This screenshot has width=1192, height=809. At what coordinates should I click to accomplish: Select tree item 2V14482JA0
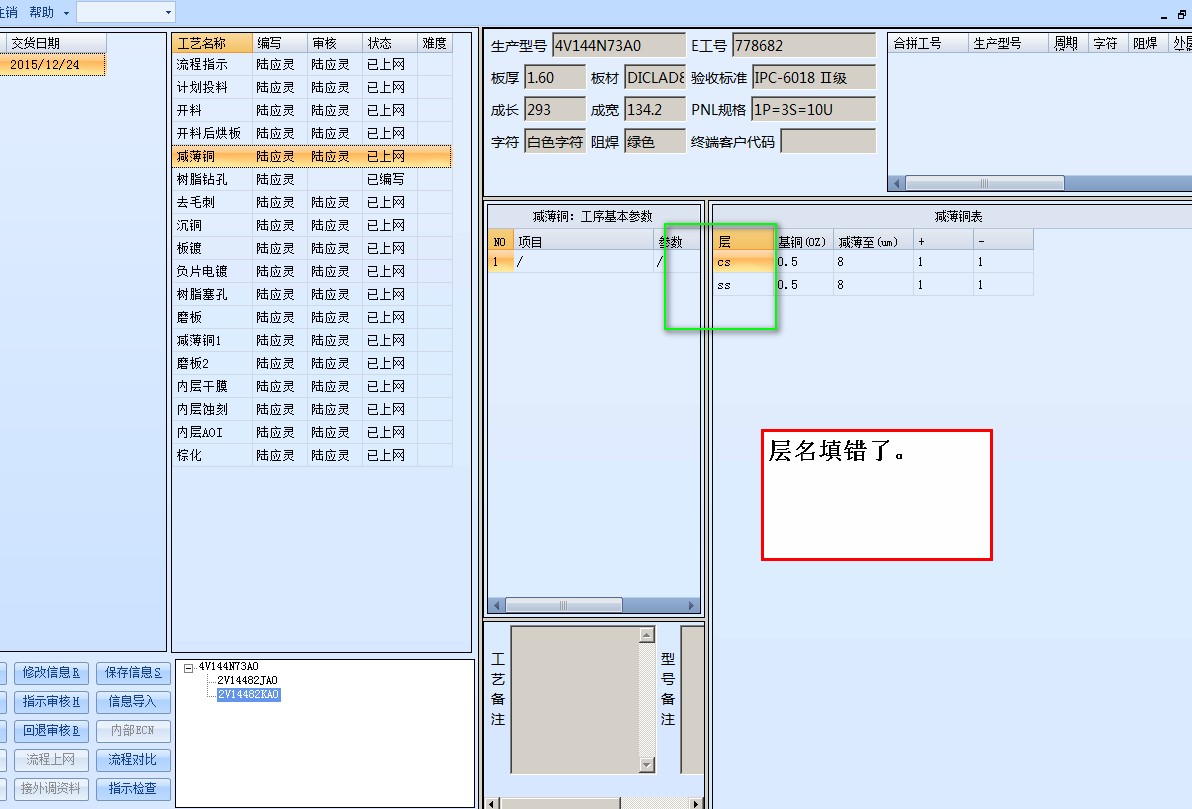pos(247,681)
